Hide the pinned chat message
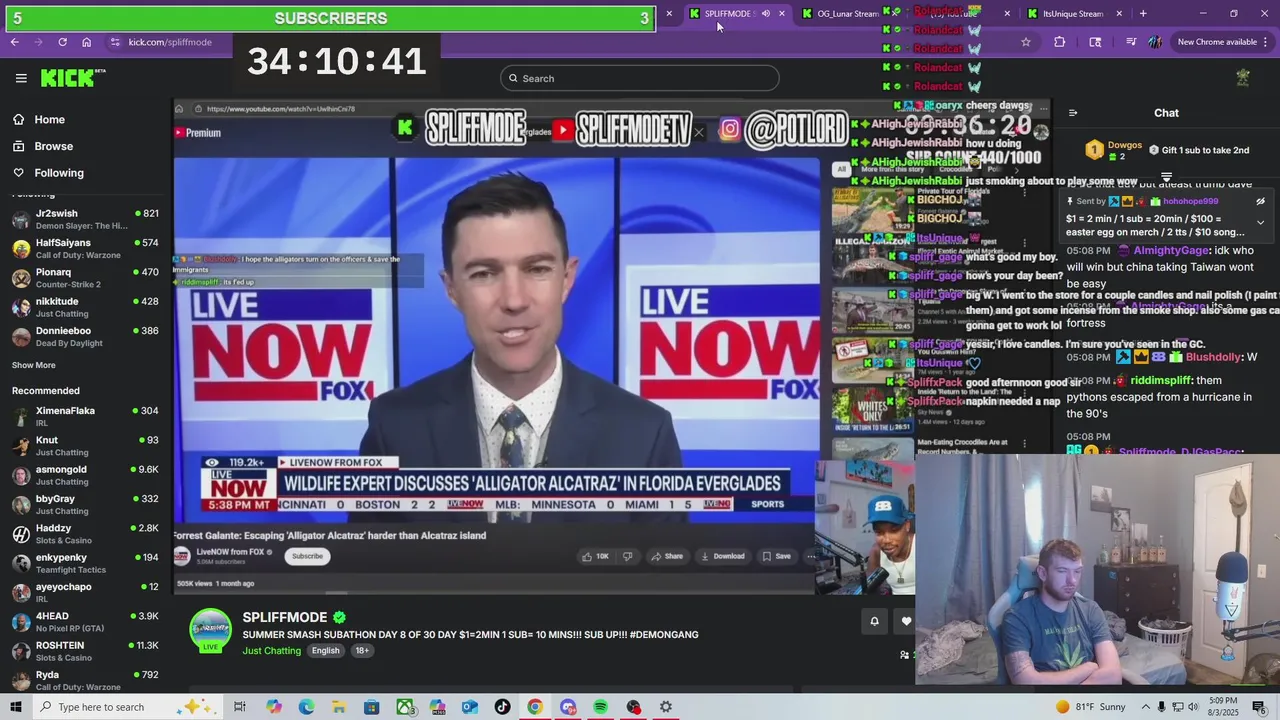Screen dimensions: 1280x720 [x=1260, y=201]
